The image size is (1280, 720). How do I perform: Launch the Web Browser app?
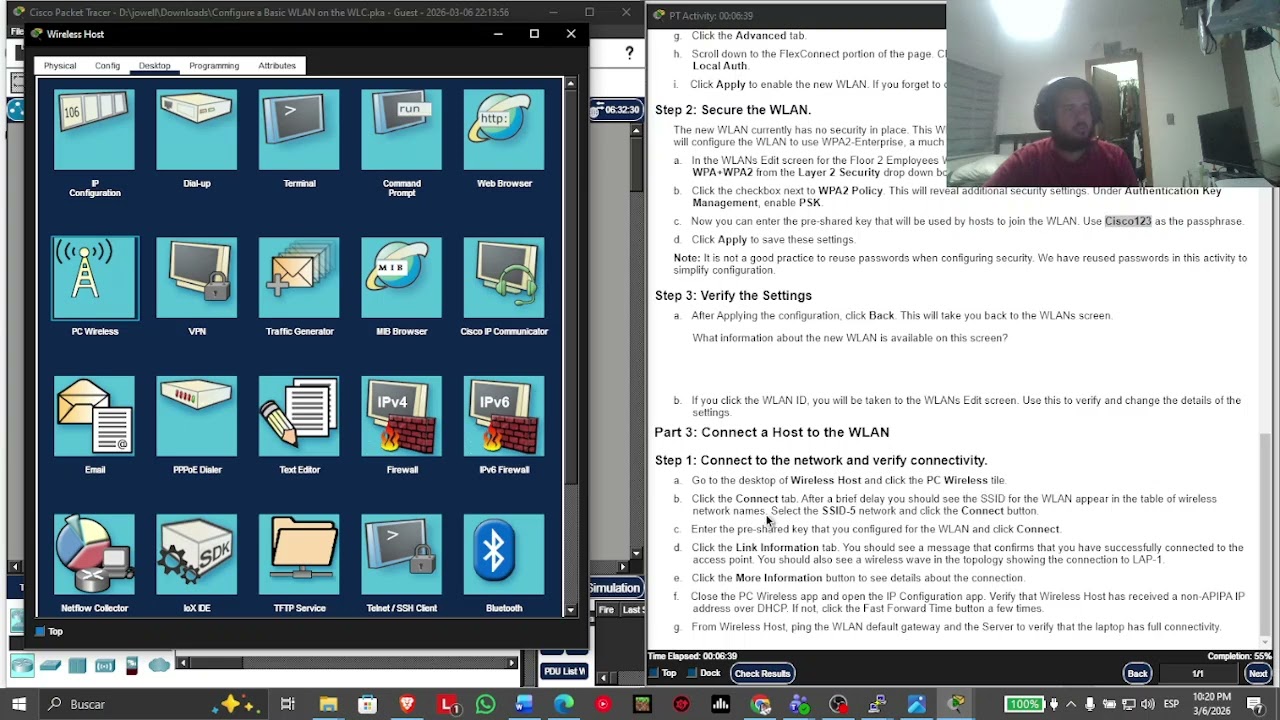[x=504, y=139]
